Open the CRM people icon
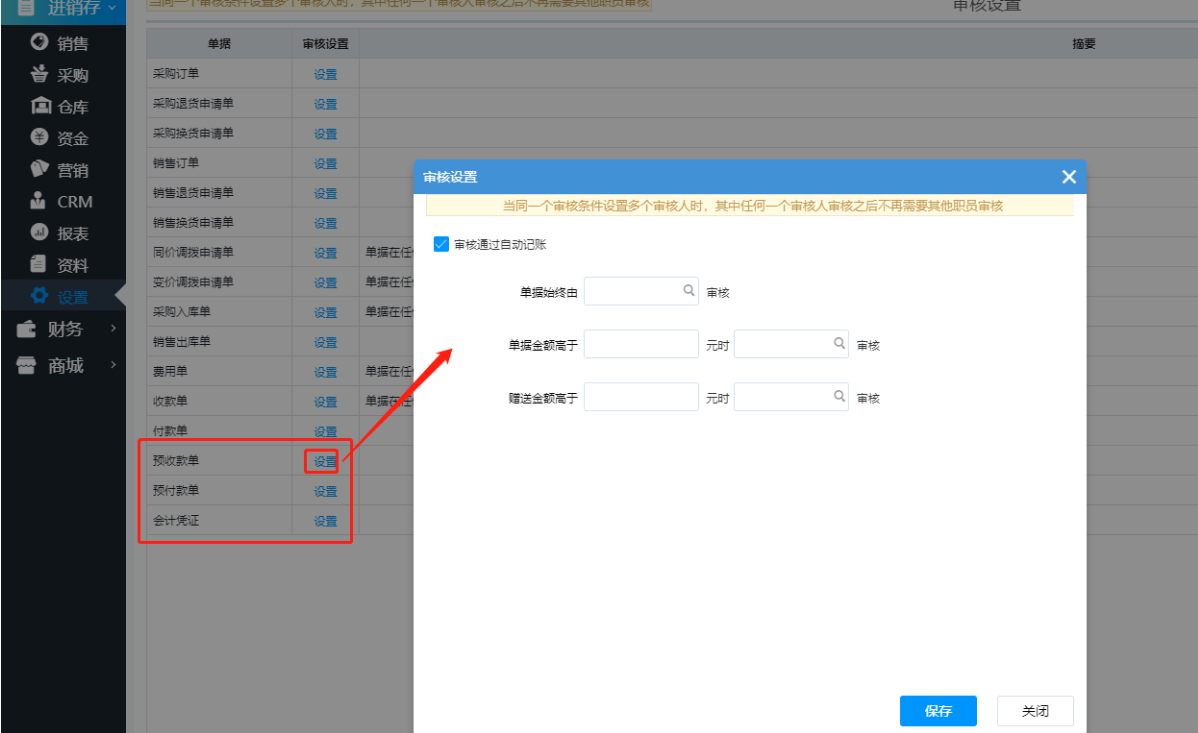Image resolution: width=1198 pixels, height=733 pixels. click(38, 201)
